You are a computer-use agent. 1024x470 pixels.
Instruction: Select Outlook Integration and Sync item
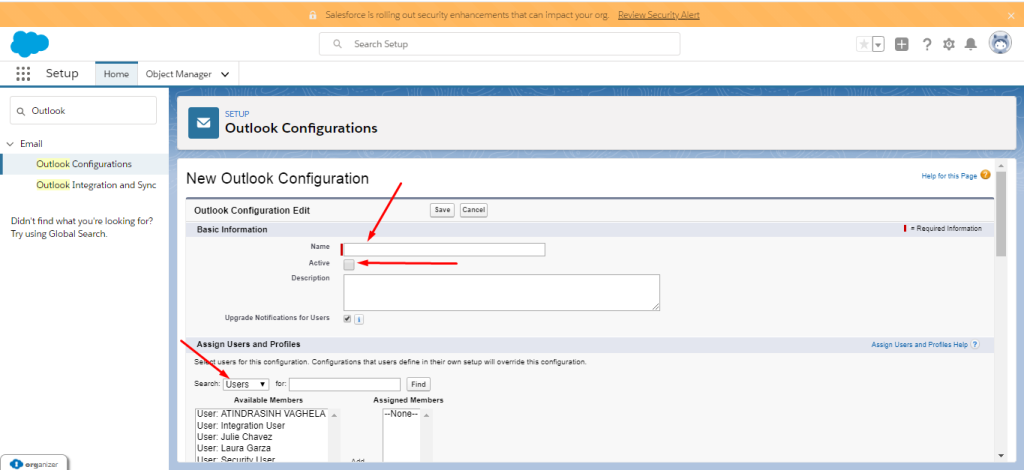(x=96, y=185)
